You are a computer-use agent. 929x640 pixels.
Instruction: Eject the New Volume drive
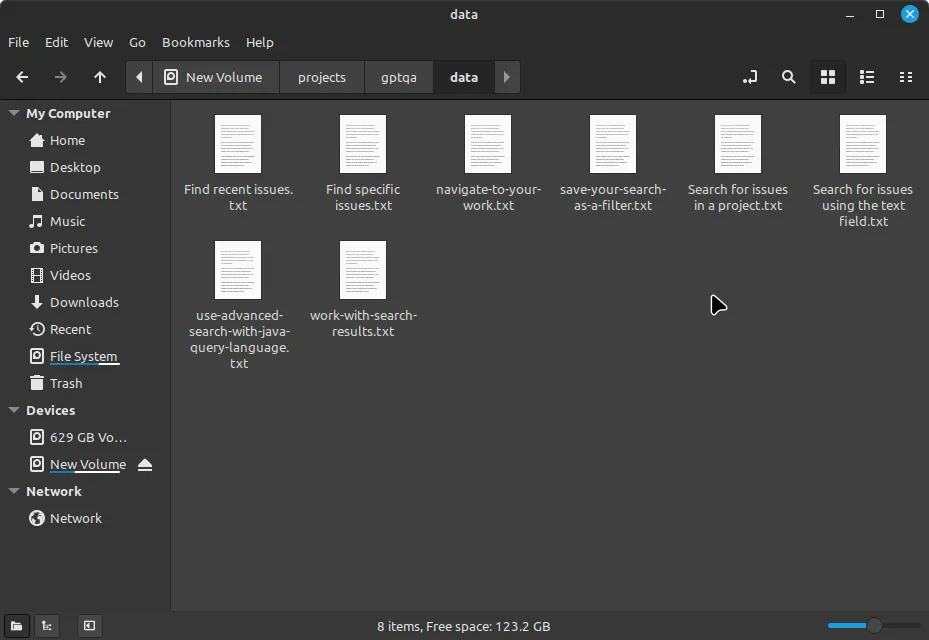145,464
